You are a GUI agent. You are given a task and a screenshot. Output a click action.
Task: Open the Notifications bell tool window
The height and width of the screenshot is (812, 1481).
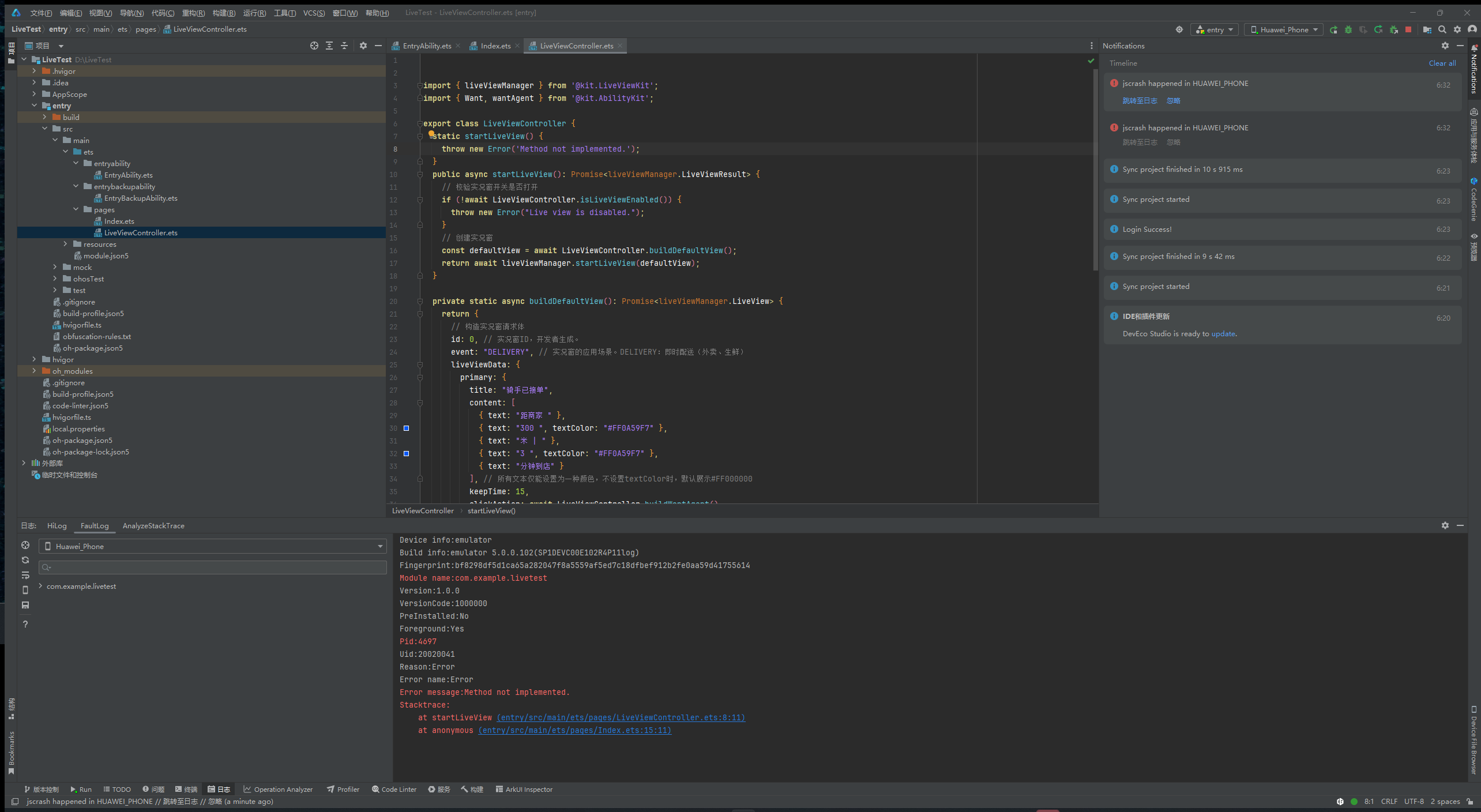(x=1474, y=69)
